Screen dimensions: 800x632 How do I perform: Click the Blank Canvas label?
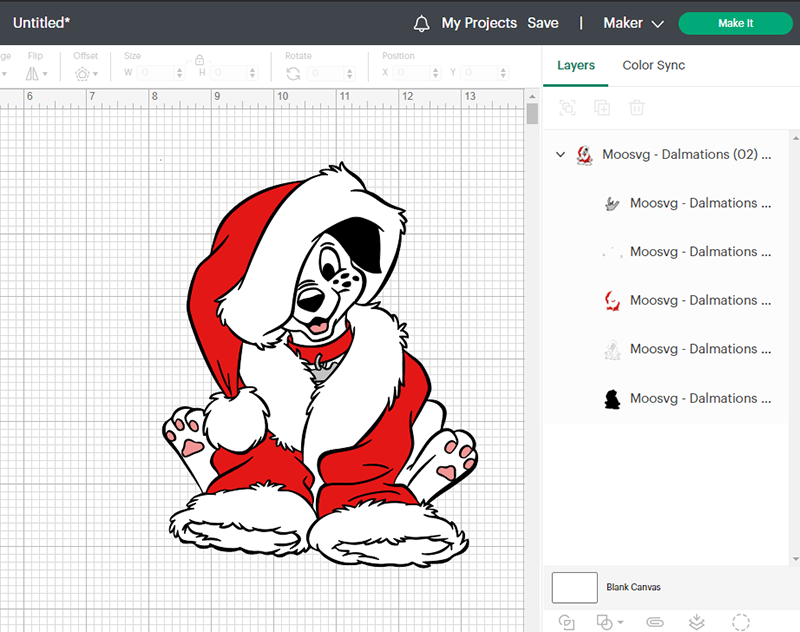tap(633, 587)
